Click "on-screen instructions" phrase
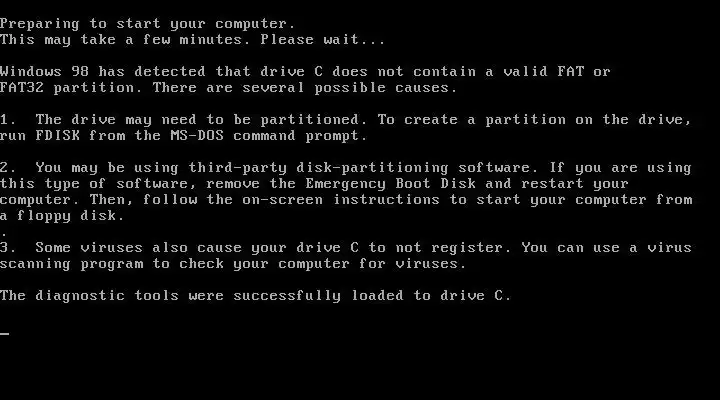This screenshot has height=400, width=720. point(341,200)
